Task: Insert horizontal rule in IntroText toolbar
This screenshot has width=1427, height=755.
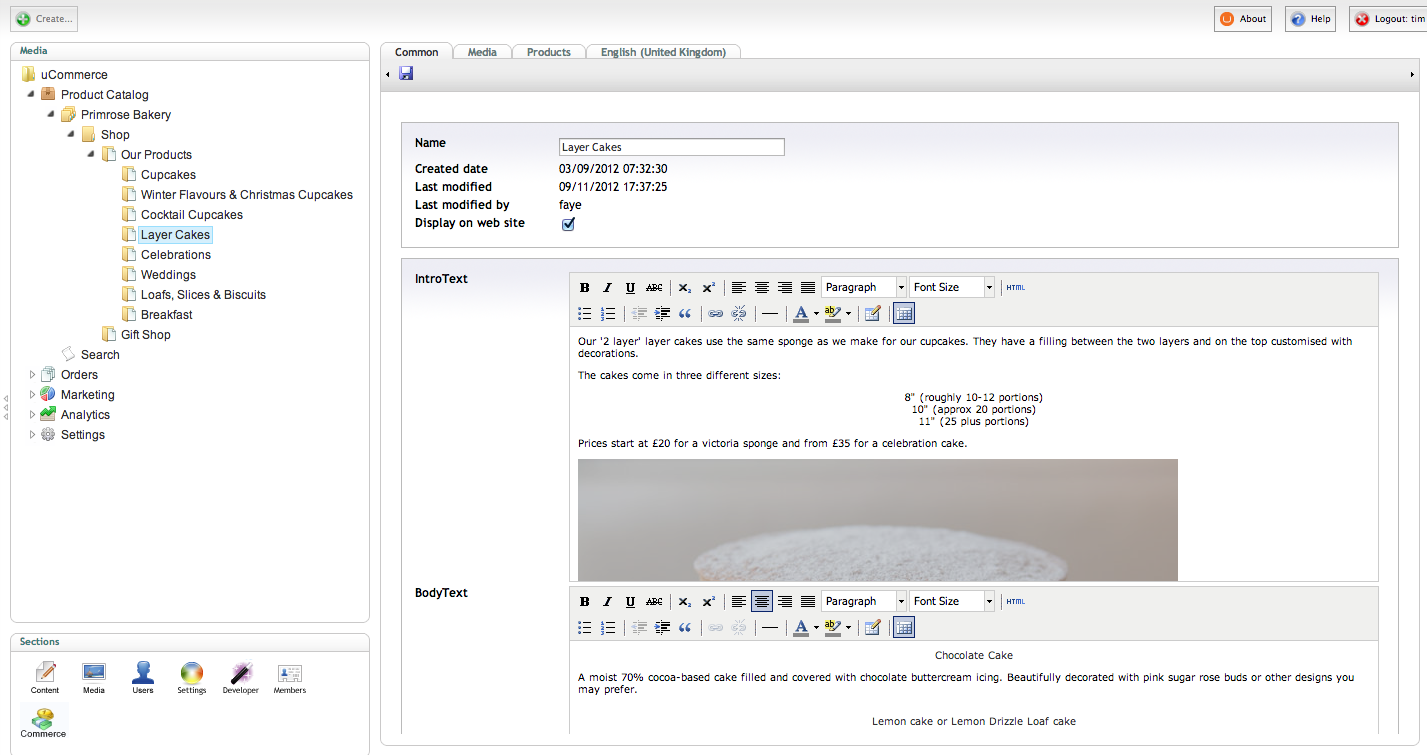Action: (769, 313)
